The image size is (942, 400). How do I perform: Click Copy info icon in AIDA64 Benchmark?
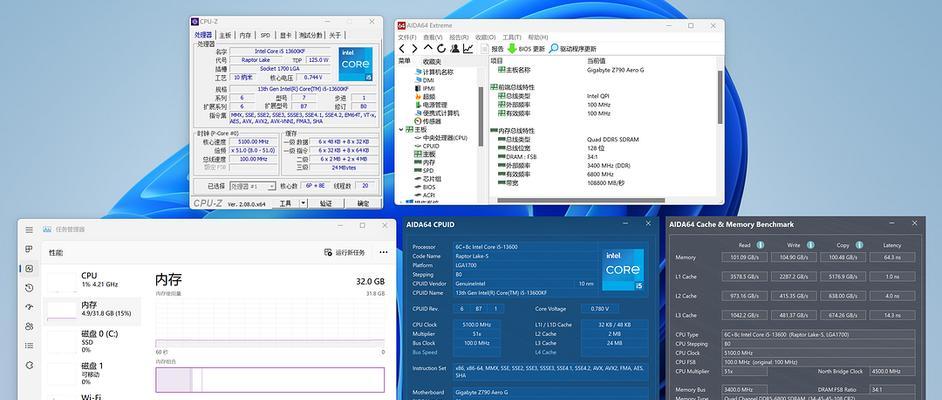pyautogui.click(x=859, y=245)
